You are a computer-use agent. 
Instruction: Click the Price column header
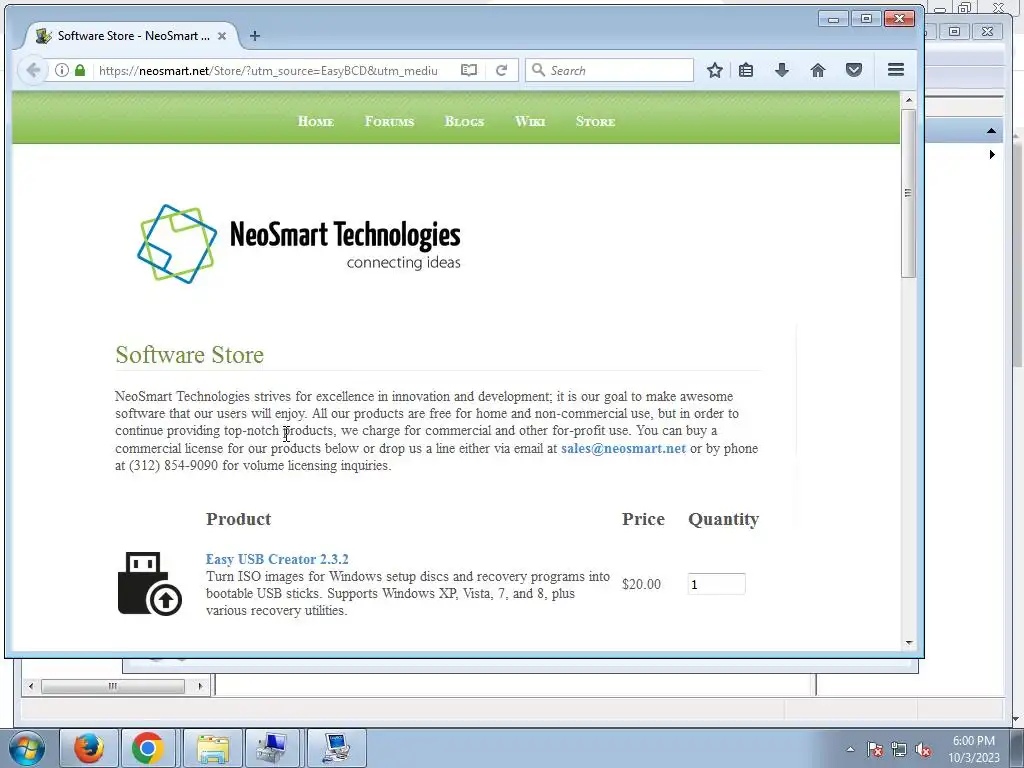coord(643,519)
